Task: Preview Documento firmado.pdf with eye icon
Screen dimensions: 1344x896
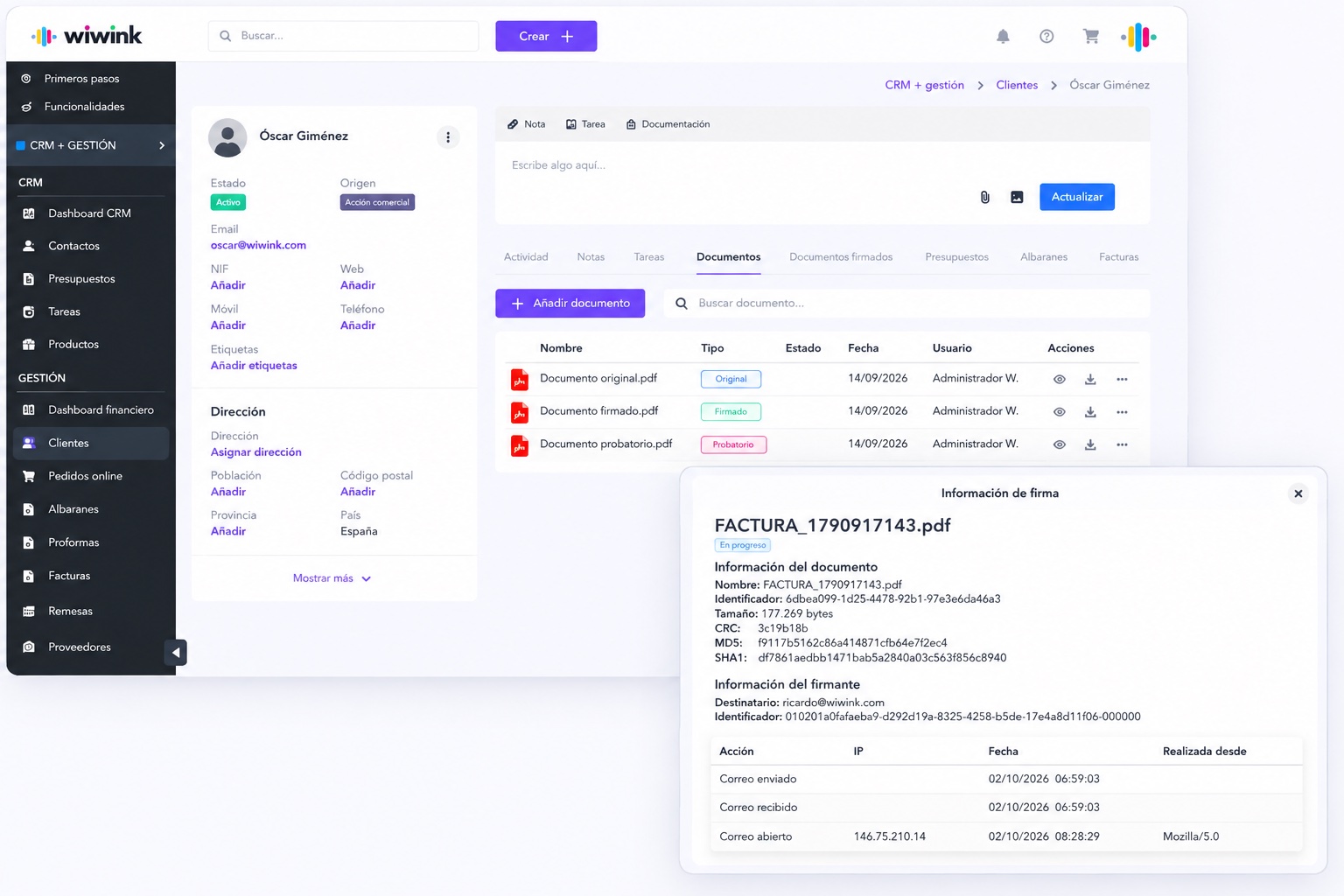Action: pos(1059,411)
